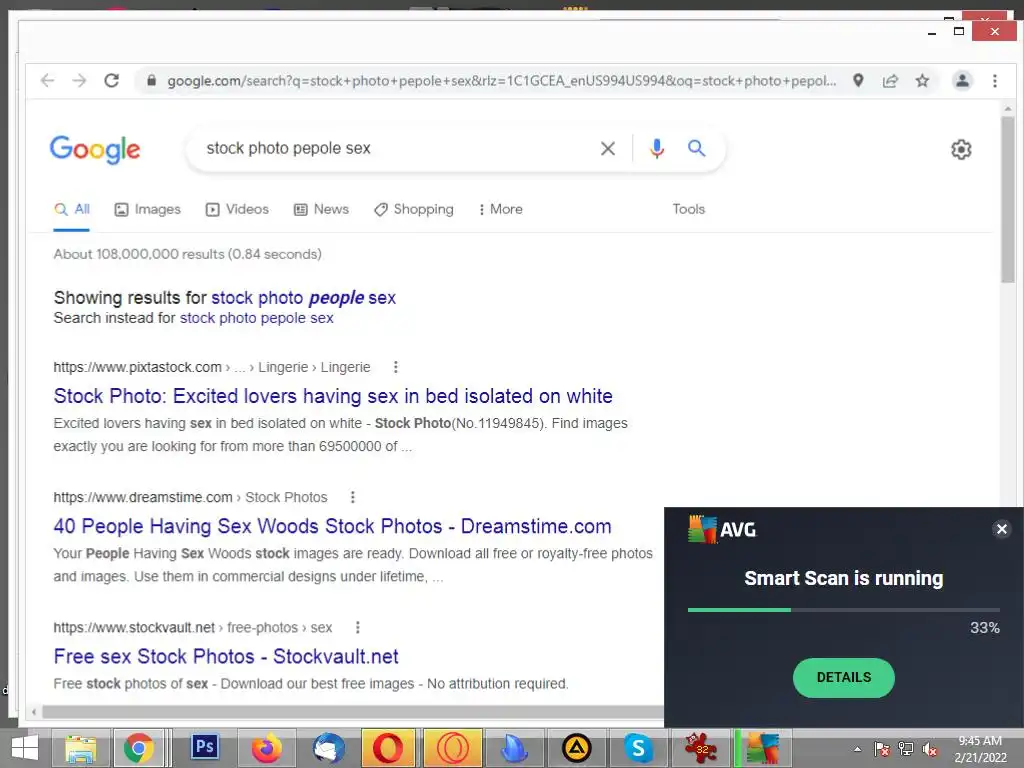The image size is (1024, 768).
Task: Click 'Search instead for stock photo pepole sex'
Action: (257, 318)
